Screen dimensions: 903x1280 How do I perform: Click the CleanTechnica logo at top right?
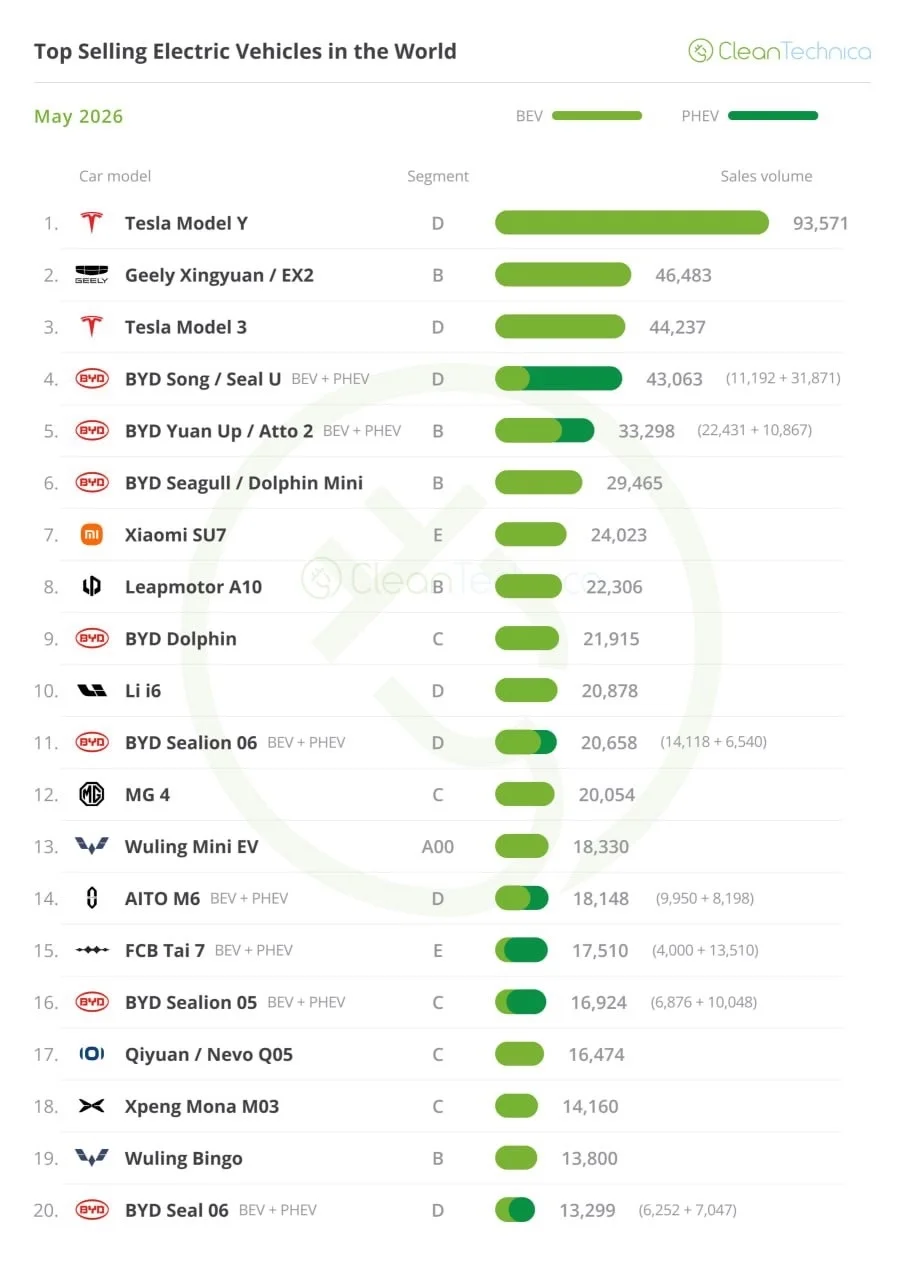coord(779,51)
